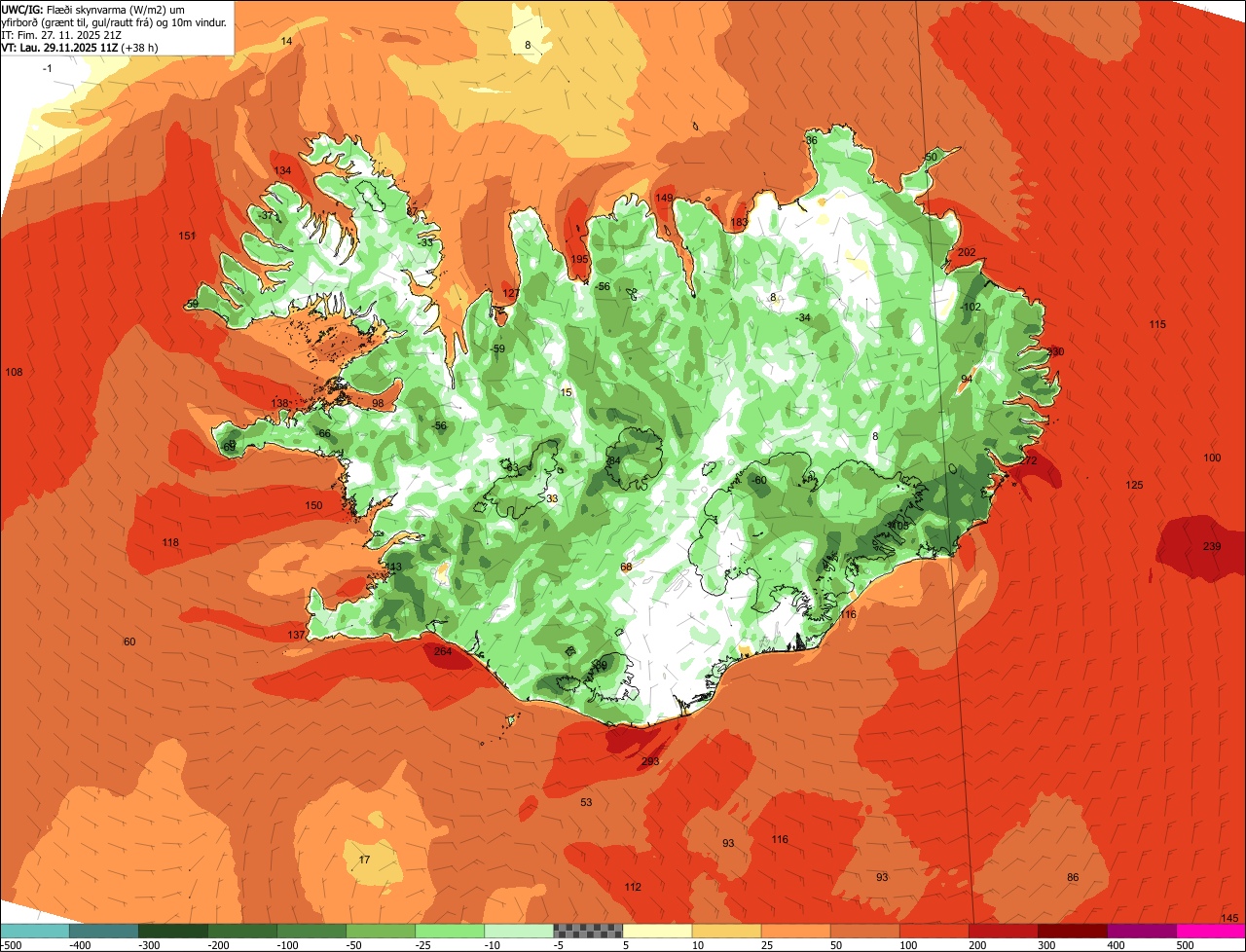Click the map value -60 on Vatnajökull glacier
Screen dimensions: 1246x952
click(x=759, y=480)
